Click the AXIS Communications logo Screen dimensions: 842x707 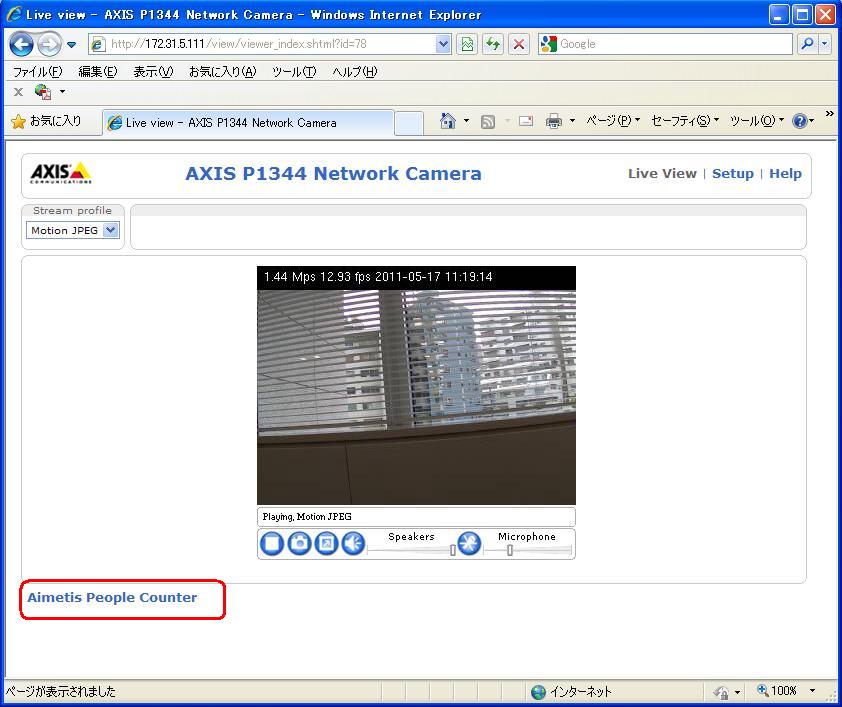(x=61, y=173)
